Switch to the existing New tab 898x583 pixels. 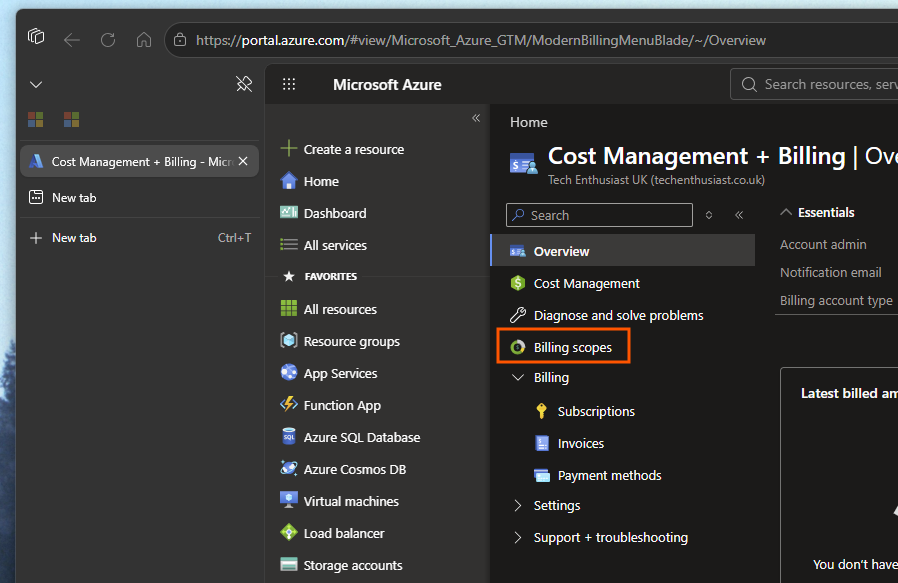tap(139, 198)
